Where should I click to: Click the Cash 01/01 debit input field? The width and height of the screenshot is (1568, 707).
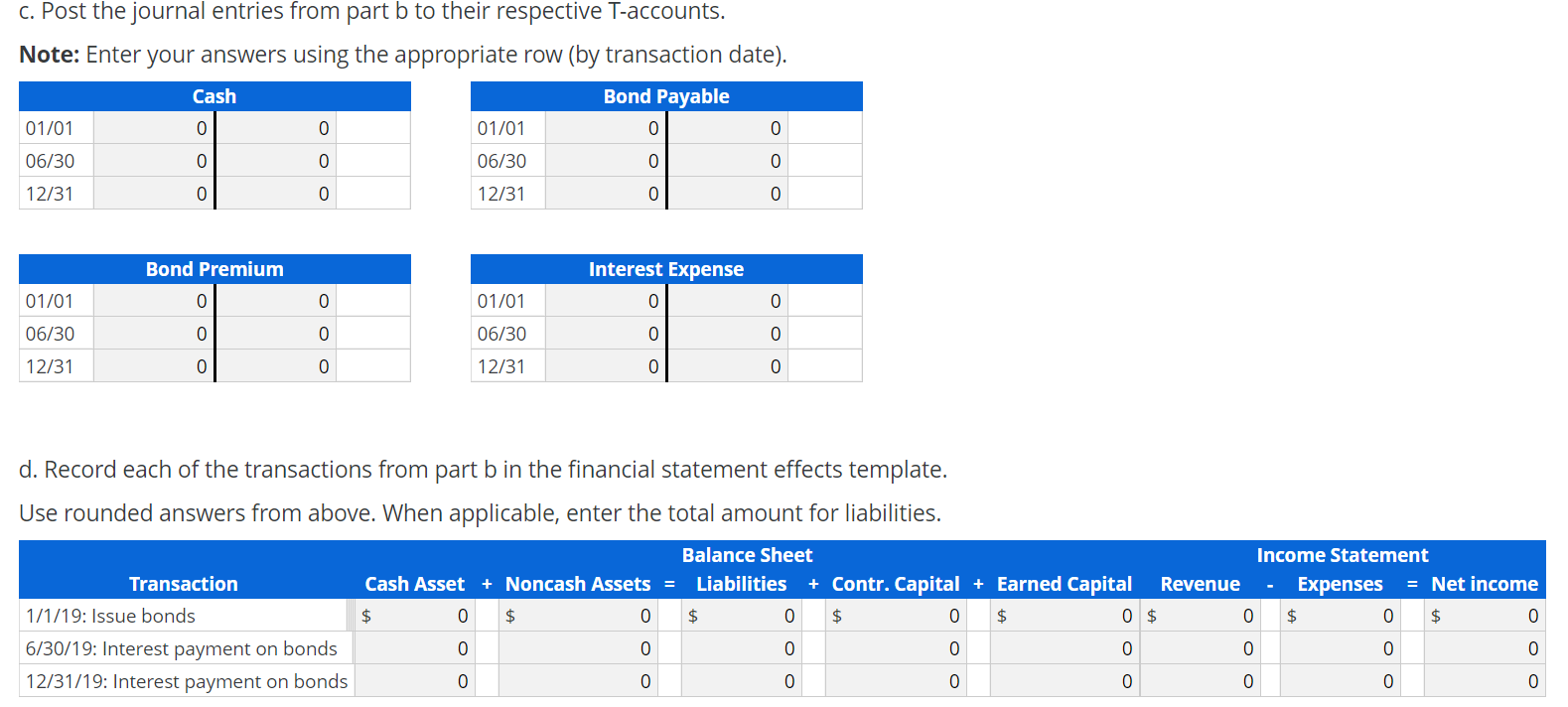[154, 127]
